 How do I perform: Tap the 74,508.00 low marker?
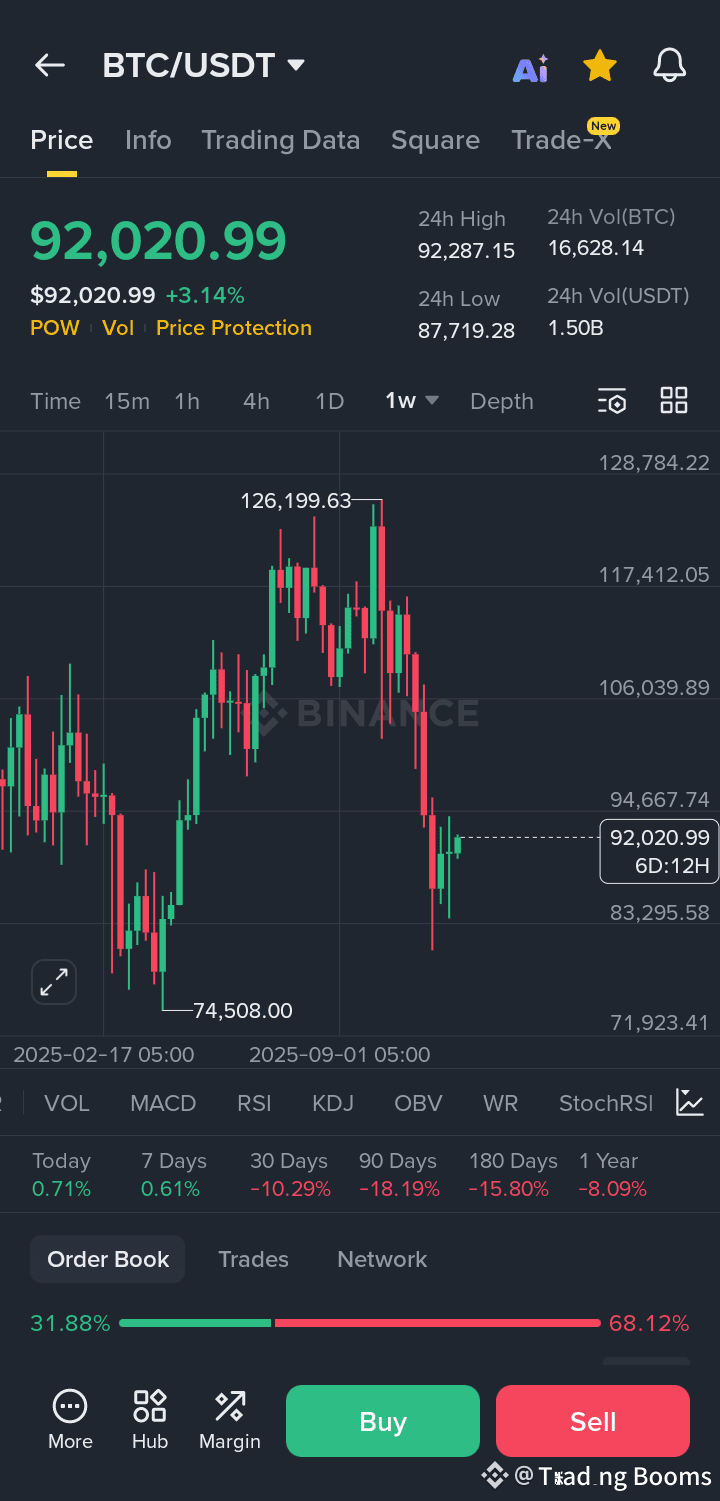coord(243,1011)
